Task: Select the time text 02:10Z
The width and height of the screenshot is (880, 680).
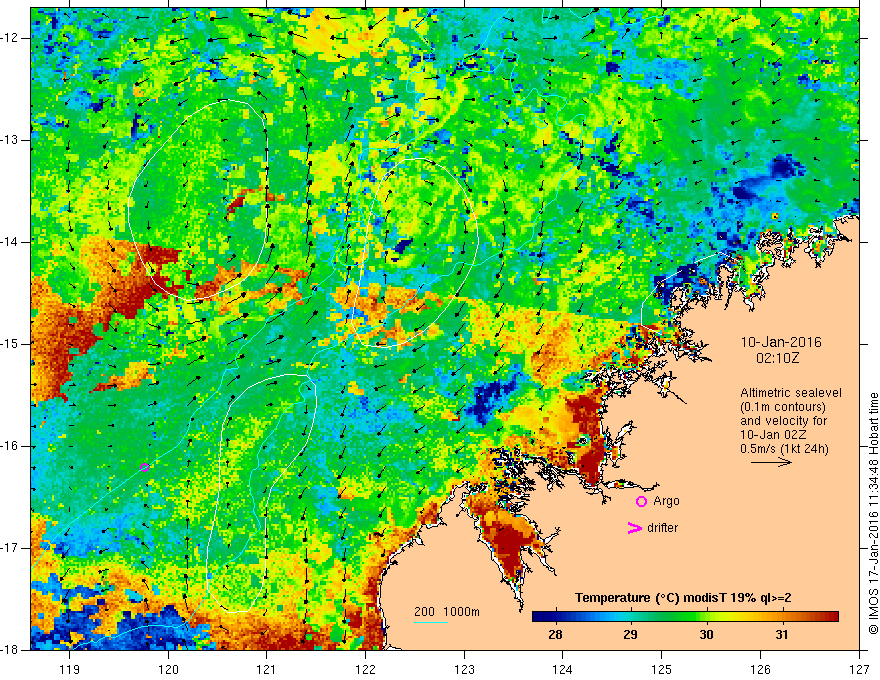Action: pos(777,358)
